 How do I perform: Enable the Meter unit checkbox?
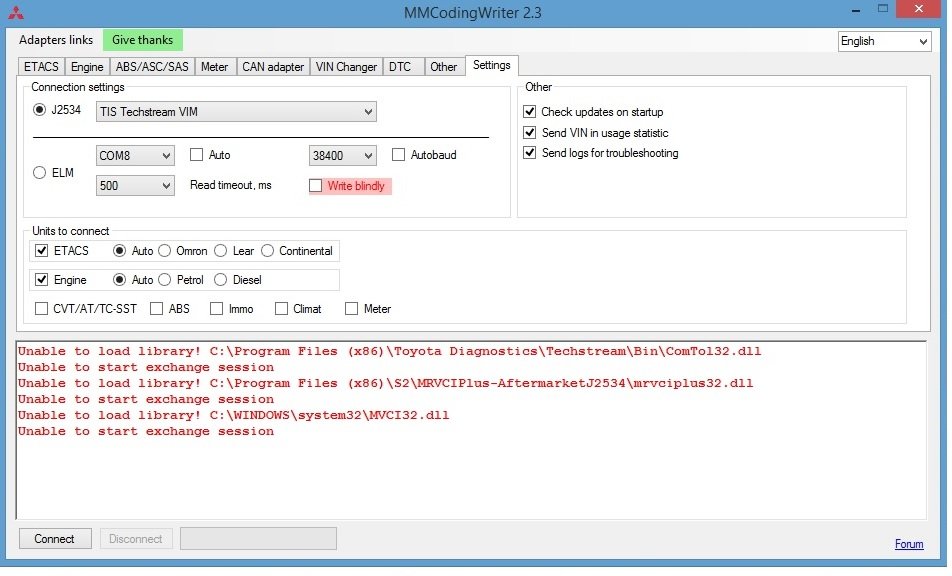(351, 309)
